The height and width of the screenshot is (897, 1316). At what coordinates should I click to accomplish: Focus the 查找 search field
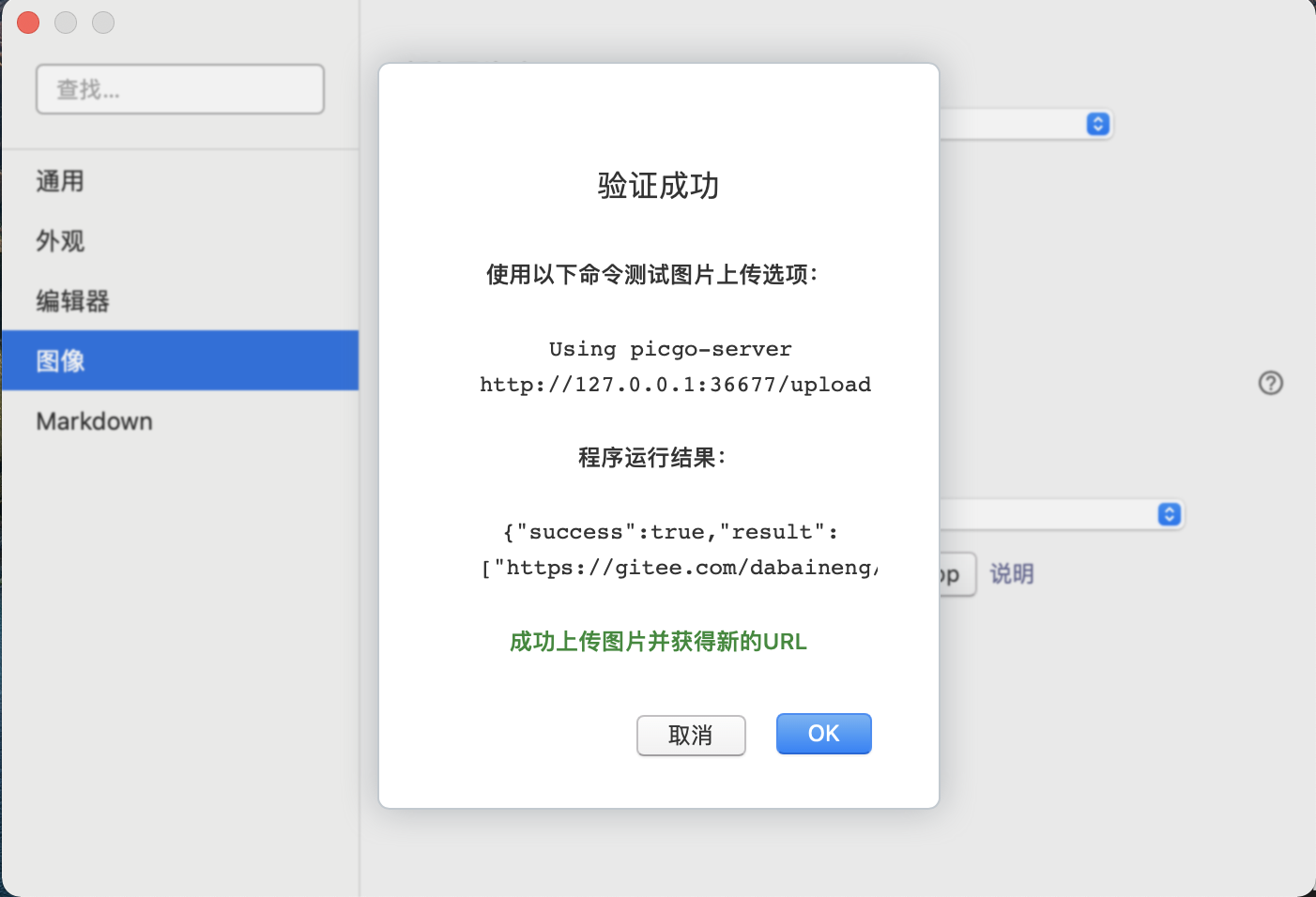[180, 89]
